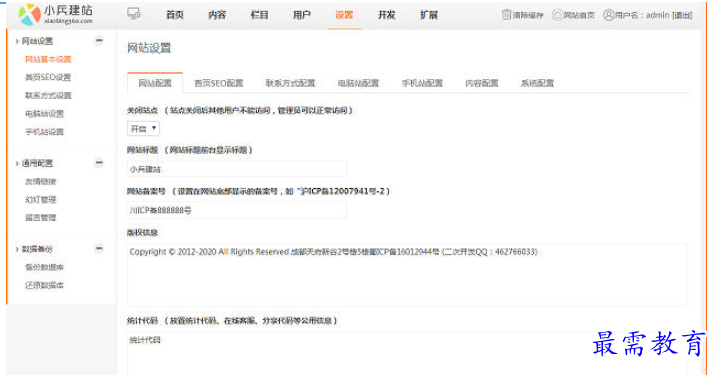Expand the 通用配置 sidebar group arrow
The height and width of the screenshot is (375, 714).
tap(17, 163)
